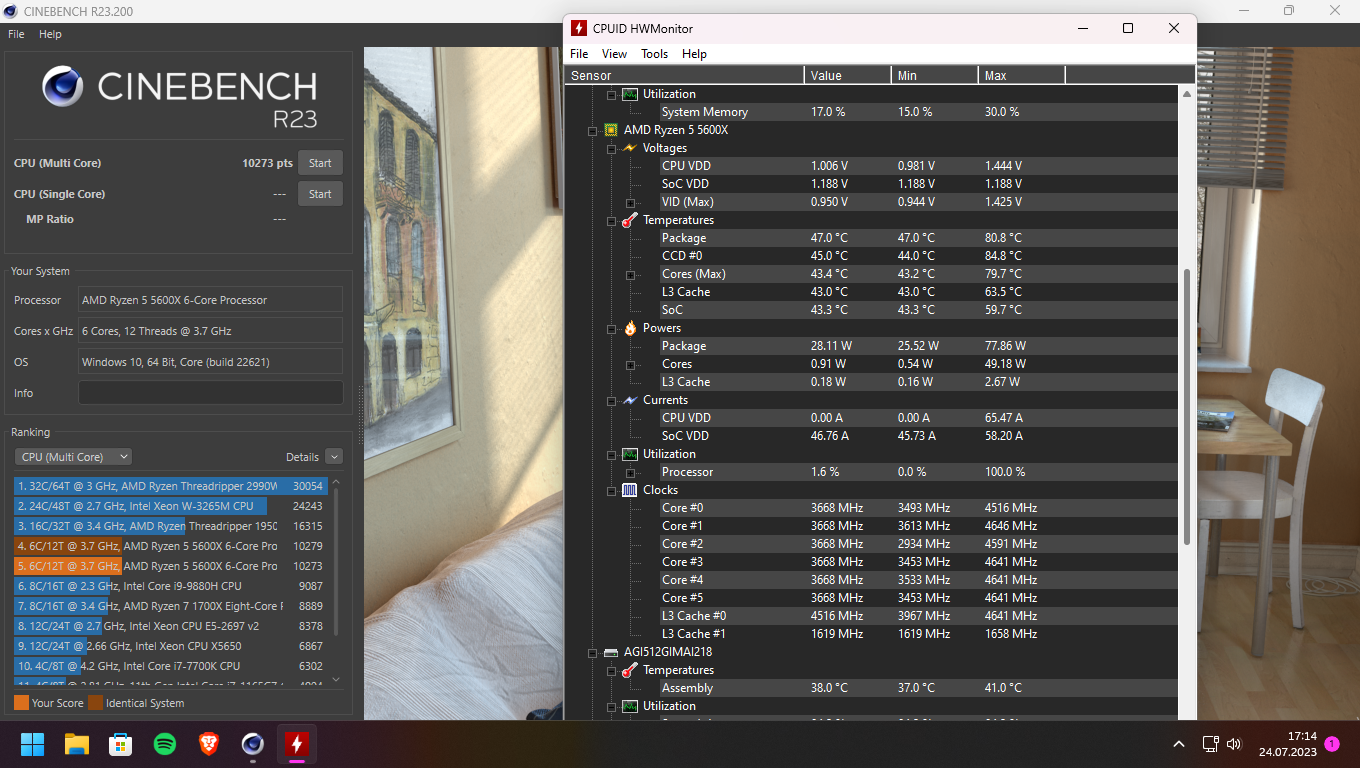Image resolution: width=1360 pixels, height=768 pixels.
Task: Click the Currents icon
Action: (x=629, y=400)
